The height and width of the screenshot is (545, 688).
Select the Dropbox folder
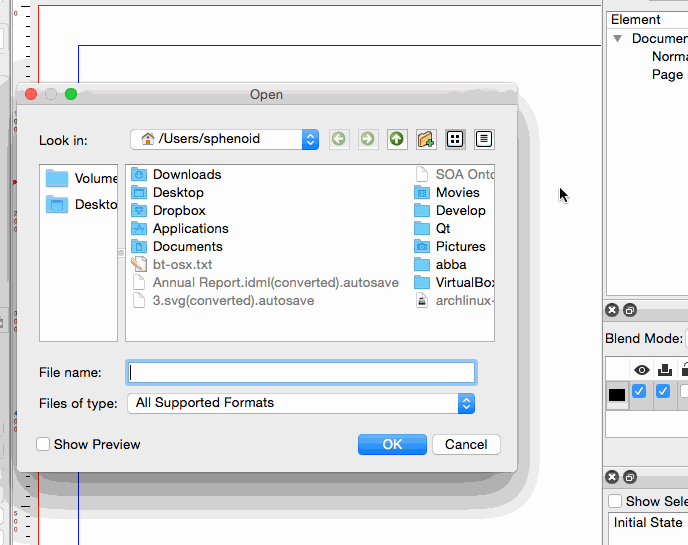[178, 210]
